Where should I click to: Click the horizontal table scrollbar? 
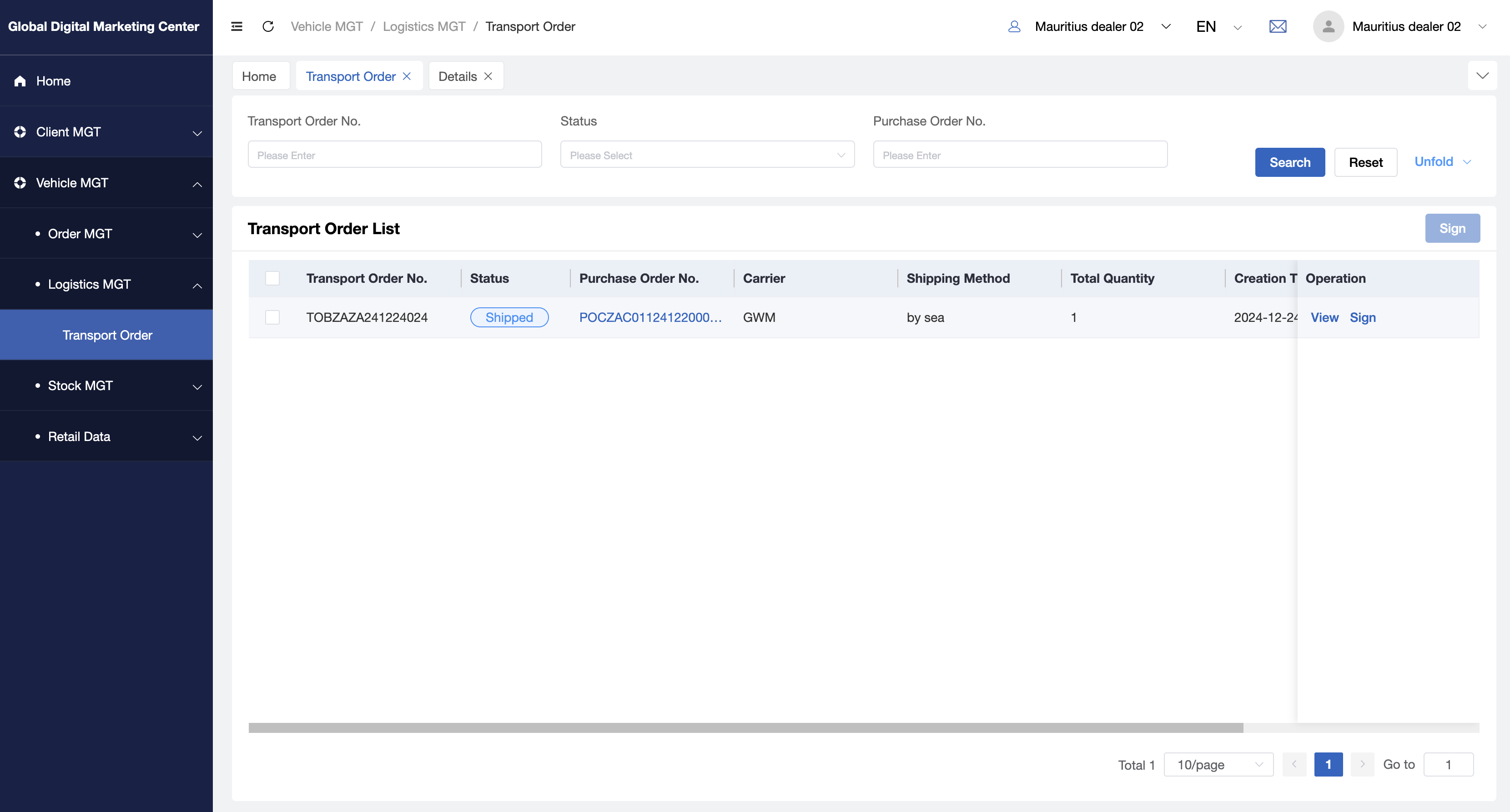pos(745,727)
